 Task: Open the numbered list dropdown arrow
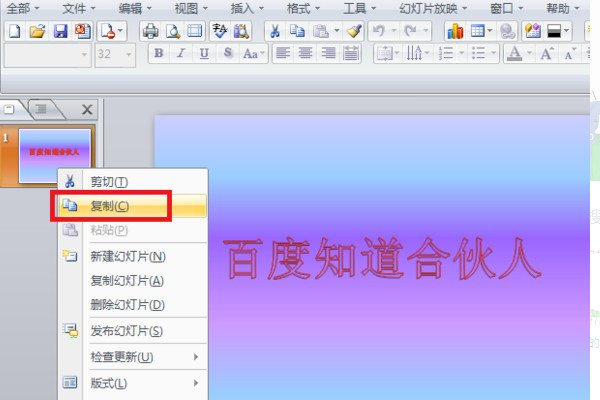coord(461,53)
